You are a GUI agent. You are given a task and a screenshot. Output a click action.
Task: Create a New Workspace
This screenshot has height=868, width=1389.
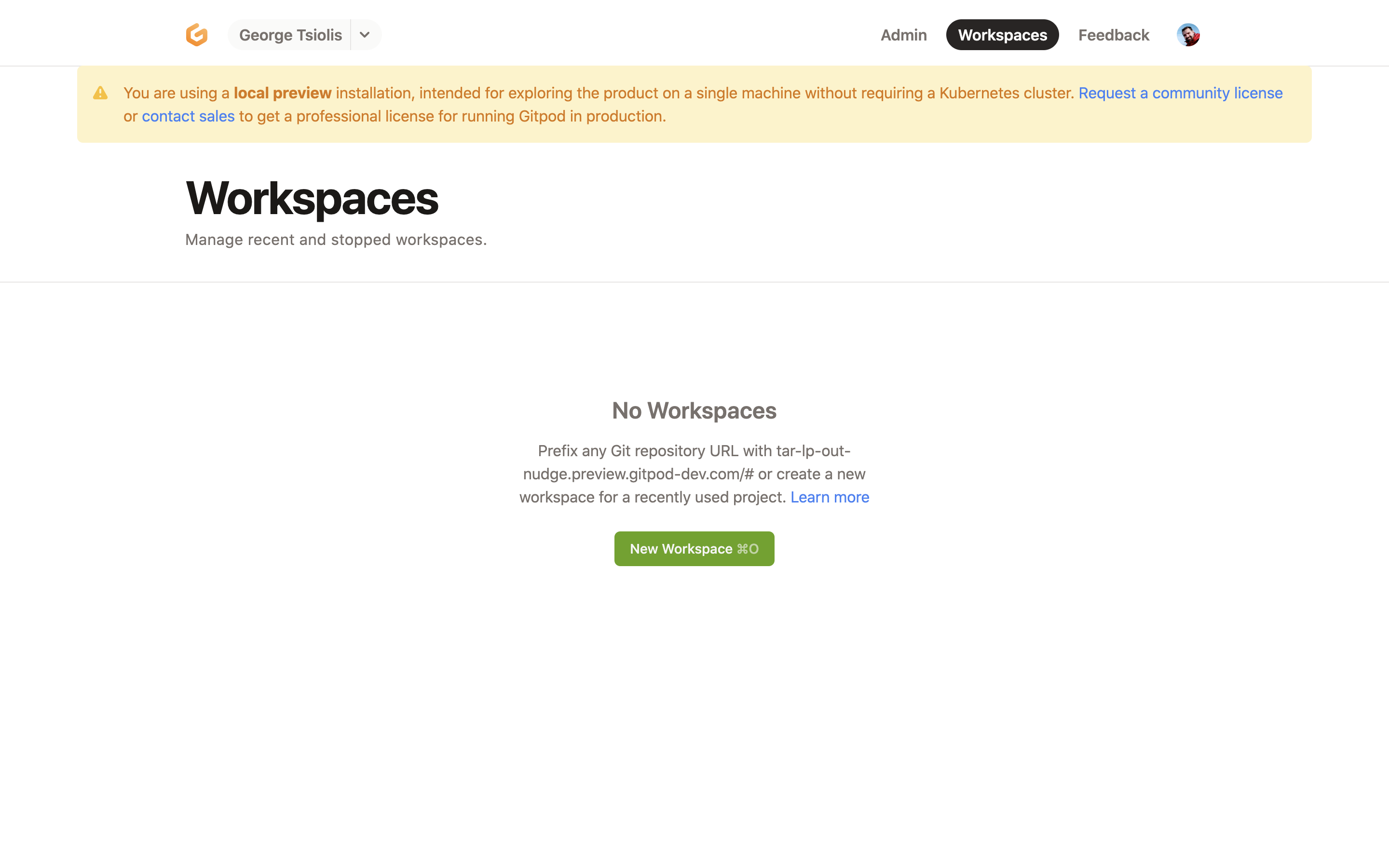(x=694, y=549)
